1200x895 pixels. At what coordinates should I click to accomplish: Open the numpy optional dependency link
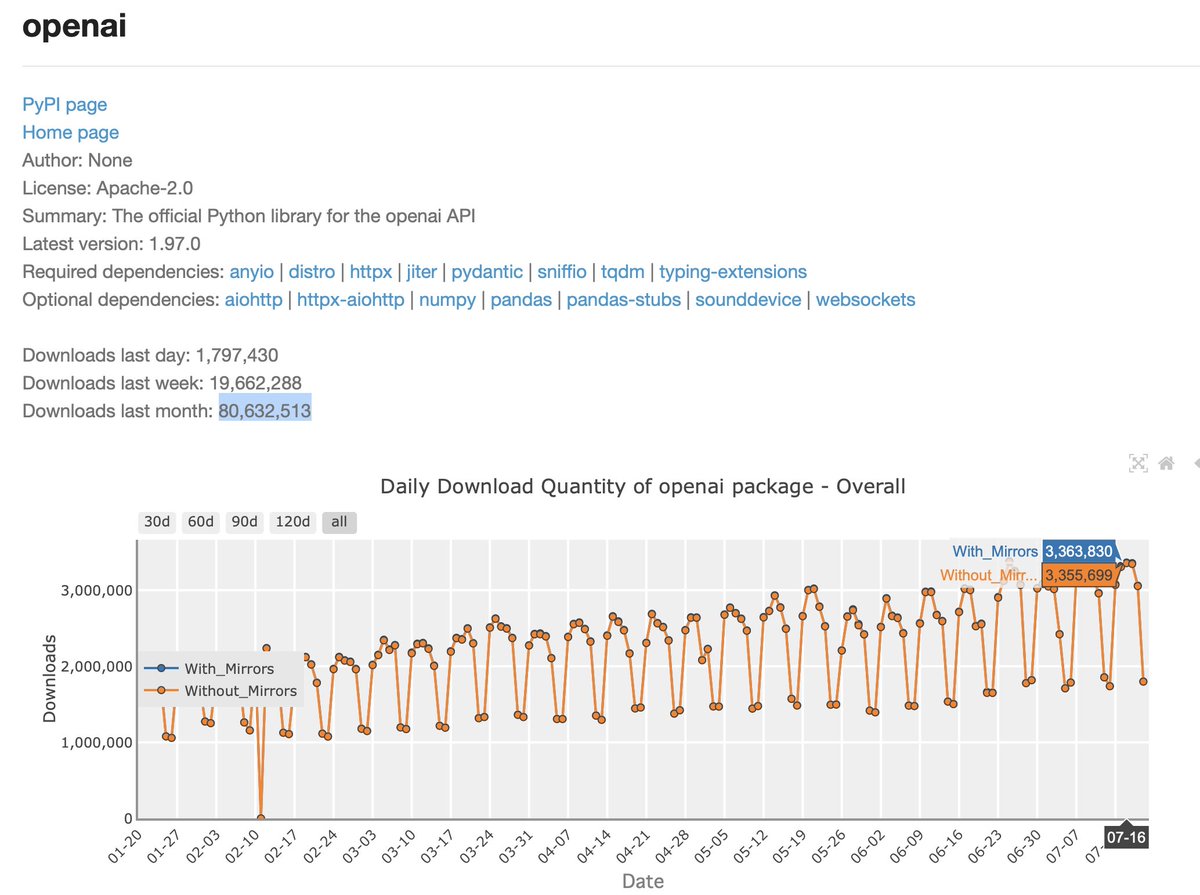447,300
